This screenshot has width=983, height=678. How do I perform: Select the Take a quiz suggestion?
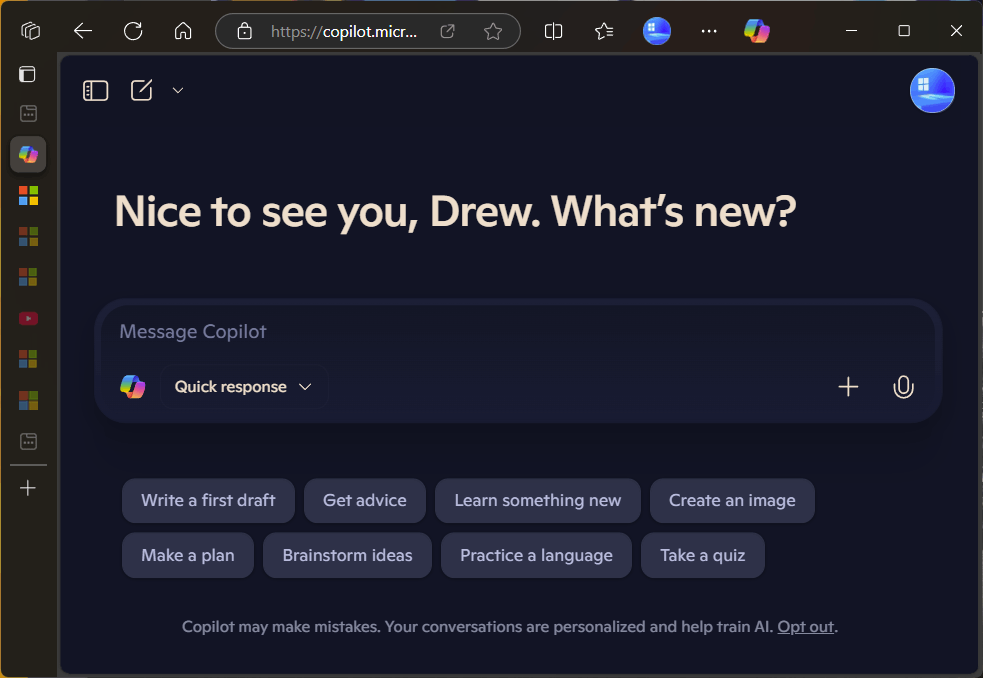pos(703,556)
